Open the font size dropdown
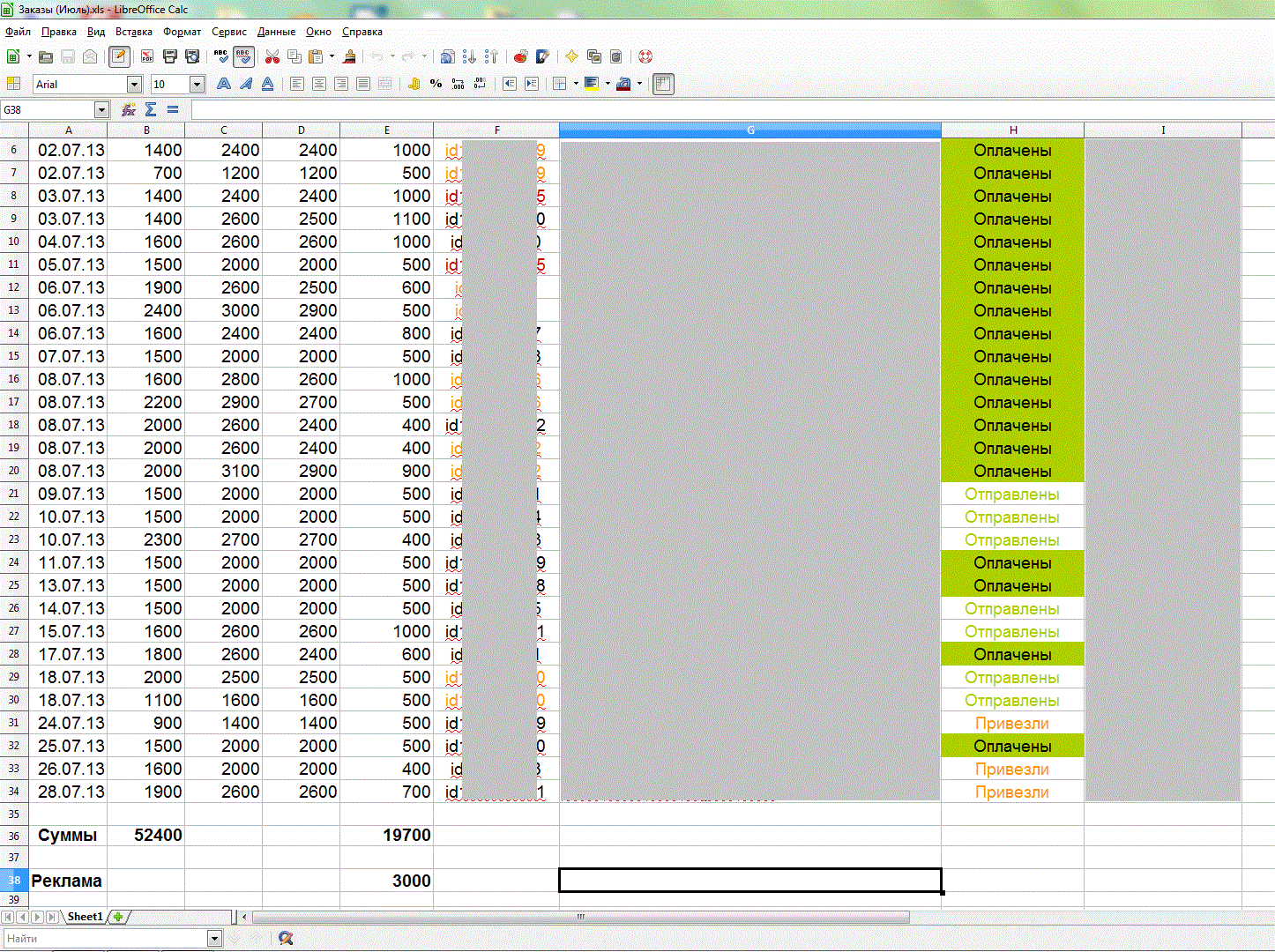The width and height of the screenshot is (1275, 952). pos(198,85)
